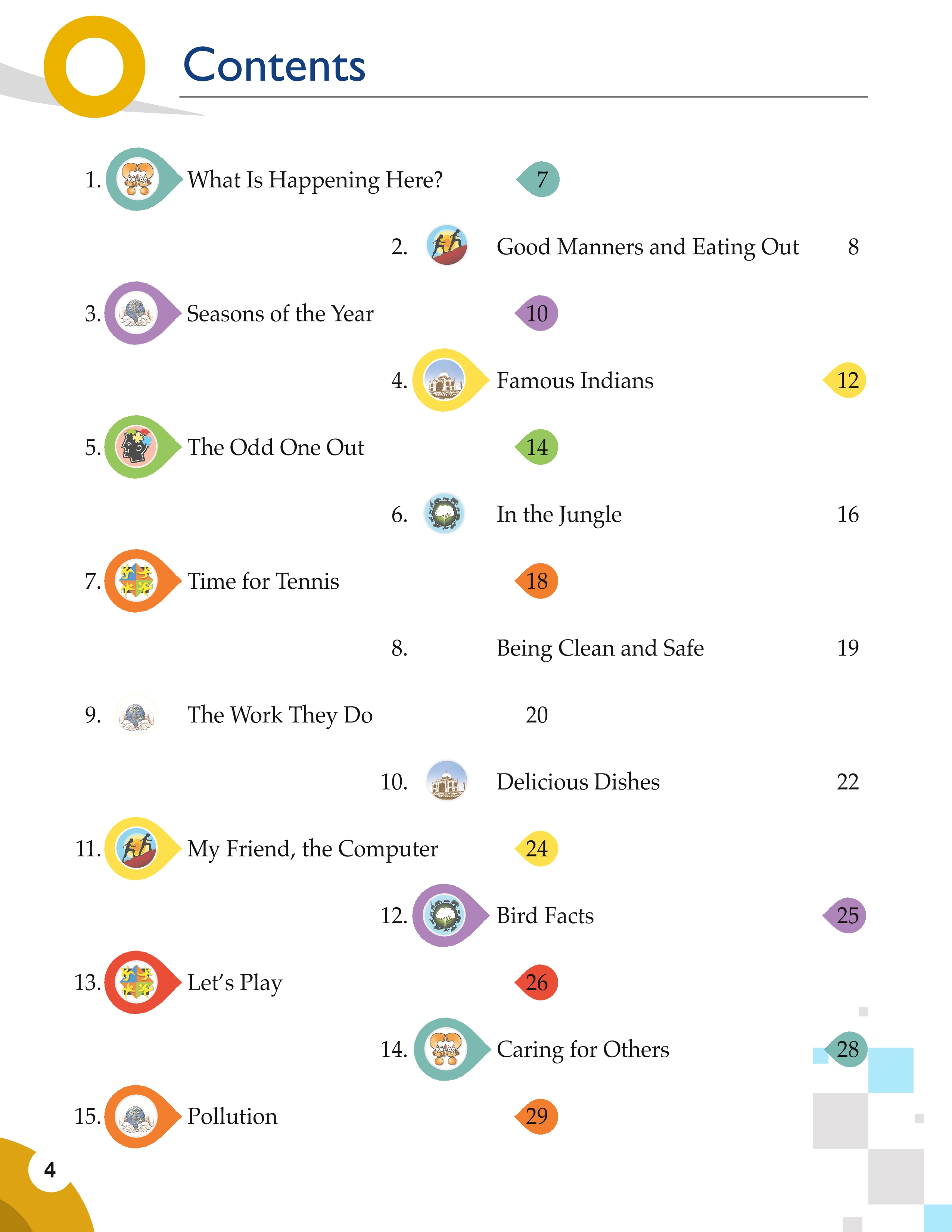Select the Delicious Dishes chapter title

(x=578, y=782)
